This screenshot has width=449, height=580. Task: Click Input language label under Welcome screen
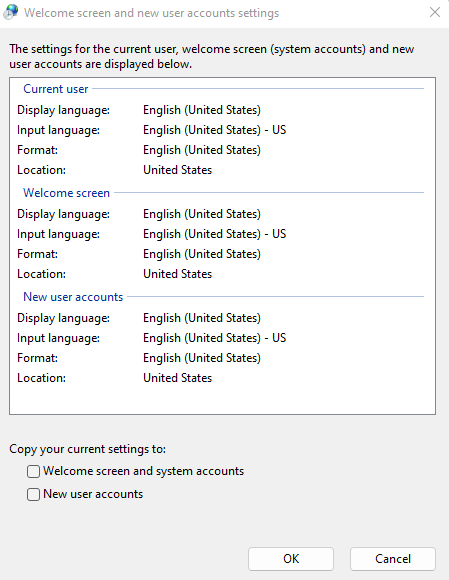58,234
